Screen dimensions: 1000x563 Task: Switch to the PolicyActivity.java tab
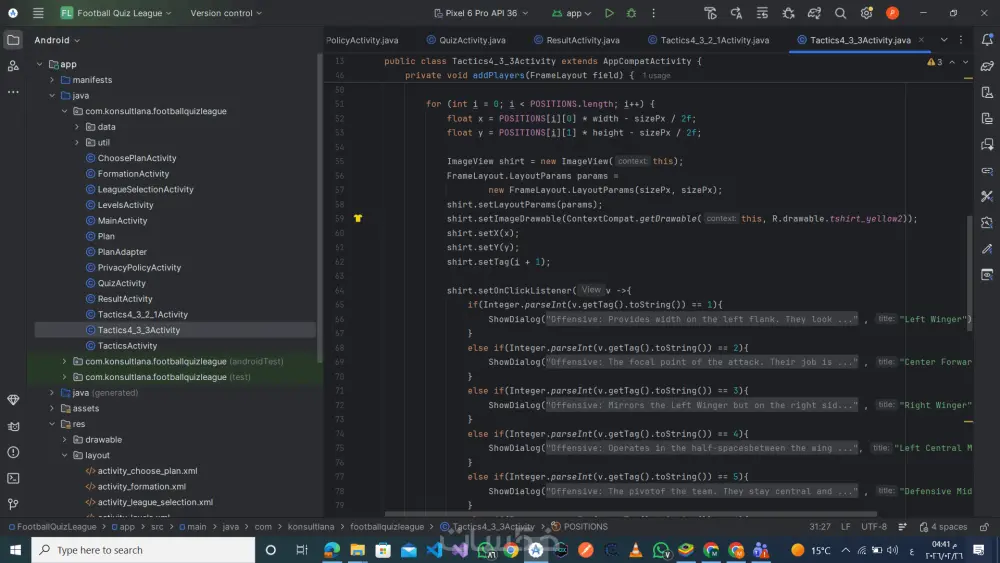click(362, 40)
